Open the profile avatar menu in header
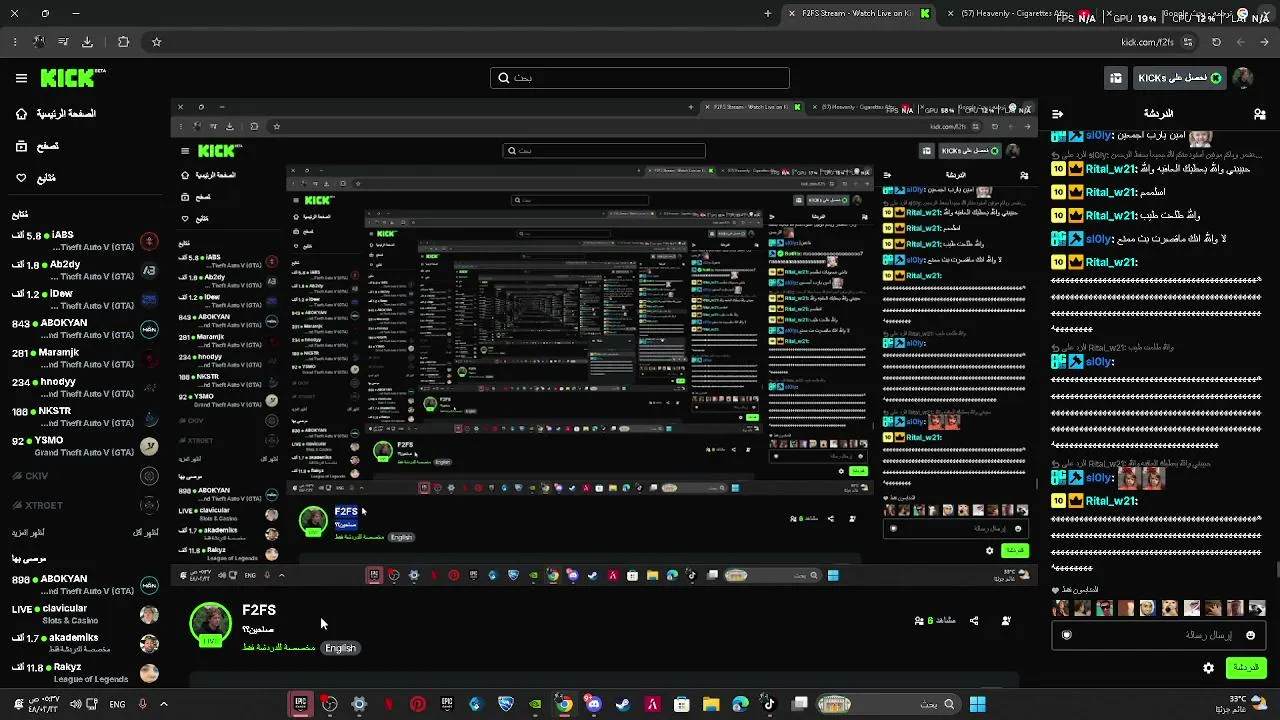The height and width of the screenshot is (720, 1280). [x=1243, y=78]
